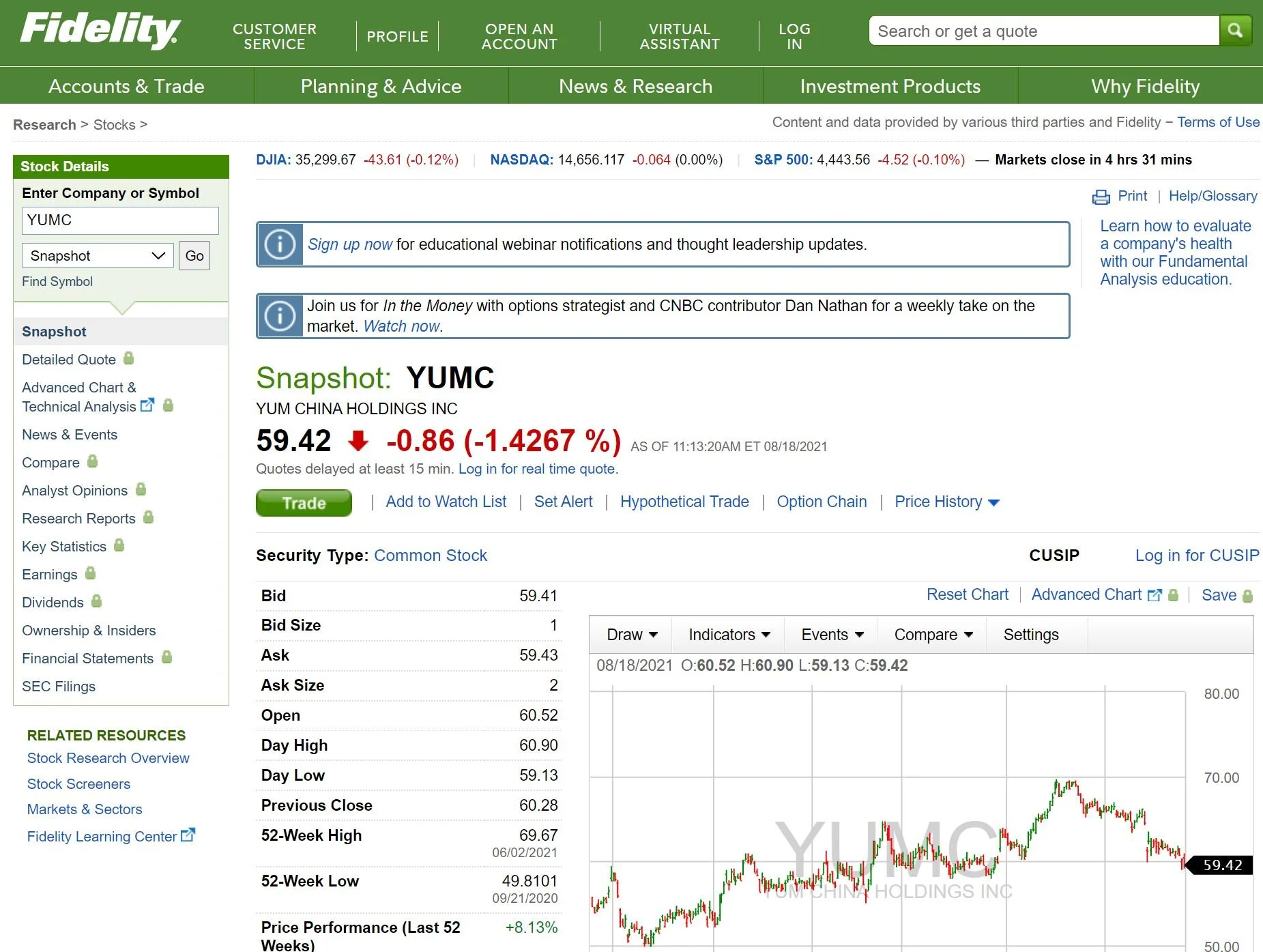Image resolution: width=1263 pixels, height=952 pixels.
Task: Click the green search magnifier button
Action: pos(1235,31)
